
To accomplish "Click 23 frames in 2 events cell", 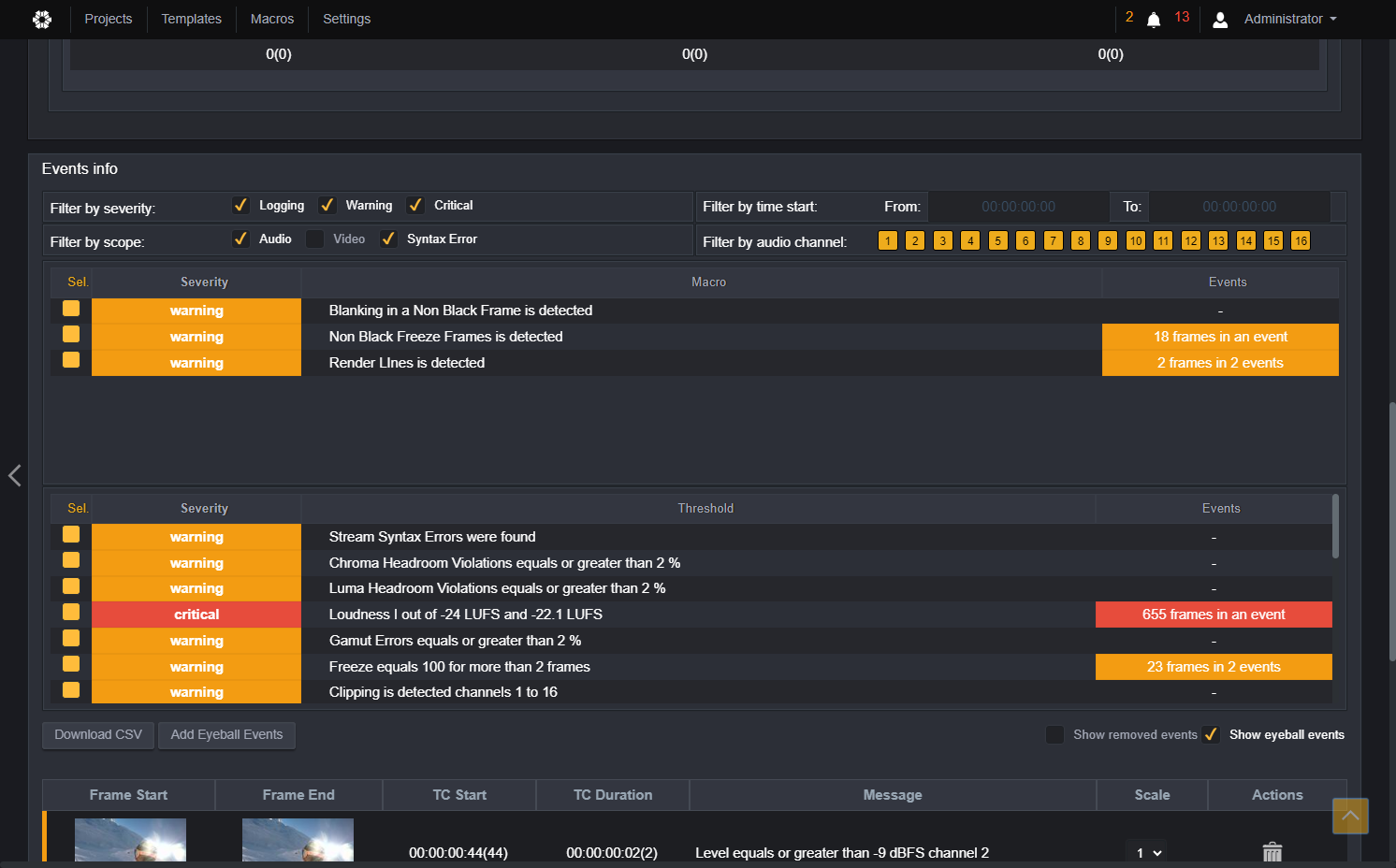I will click(1214, 667).
